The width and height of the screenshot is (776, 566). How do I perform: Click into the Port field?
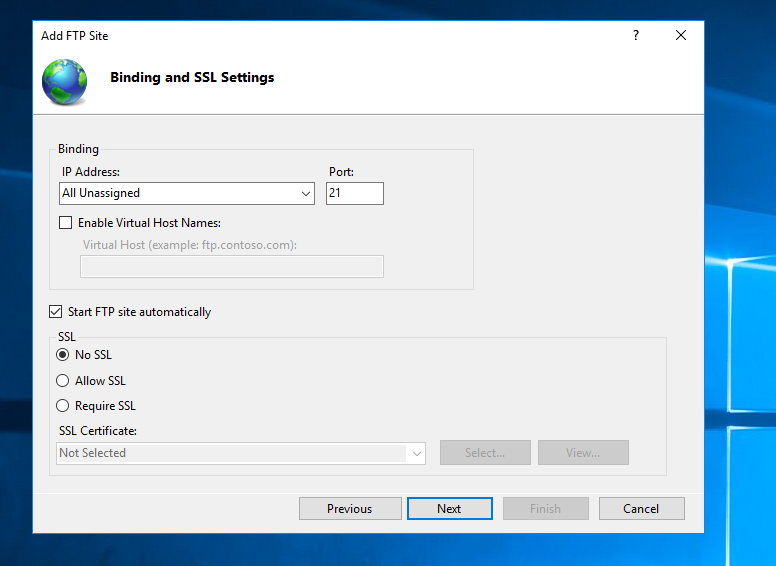[354, 193]
